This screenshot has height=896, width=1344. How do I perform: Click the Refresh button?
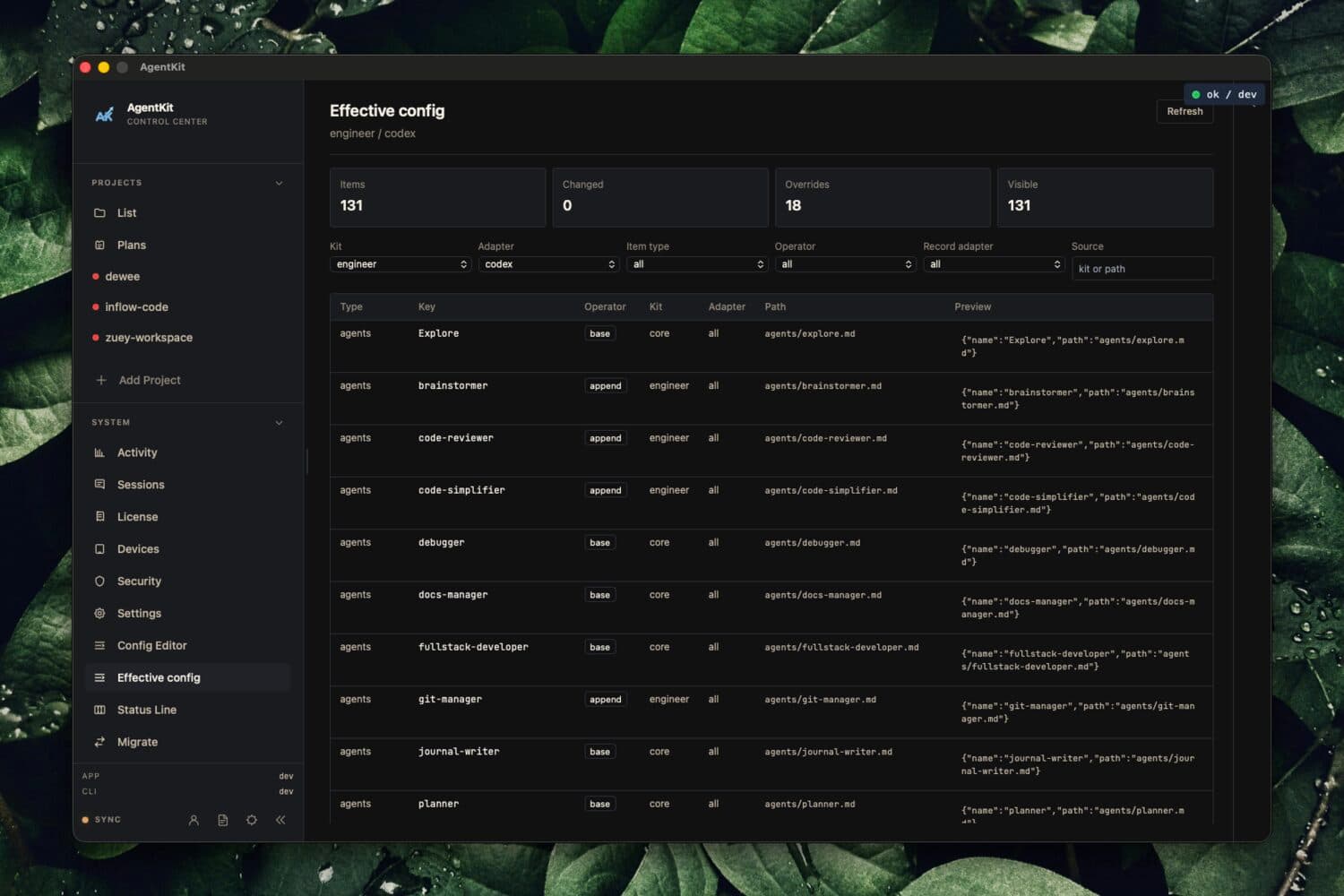pos(1185,111)
